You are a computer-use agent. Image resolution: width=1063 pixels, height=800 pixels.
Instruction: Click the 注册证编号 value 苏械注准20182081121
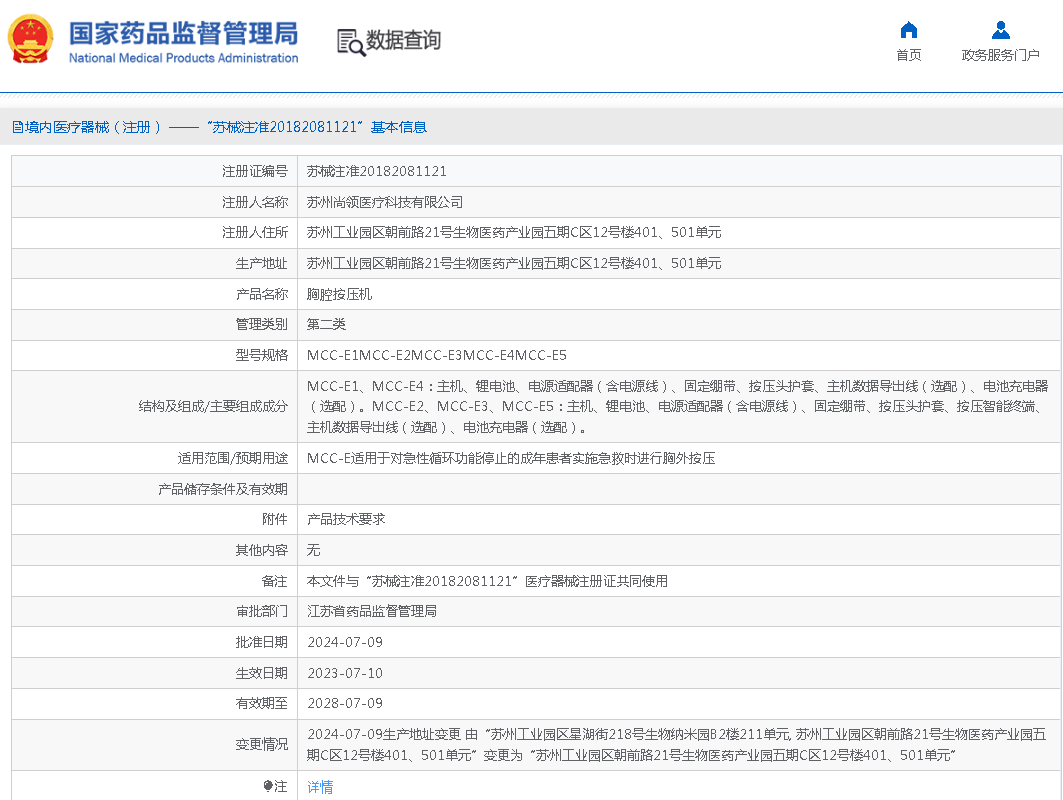pos(376,172)
